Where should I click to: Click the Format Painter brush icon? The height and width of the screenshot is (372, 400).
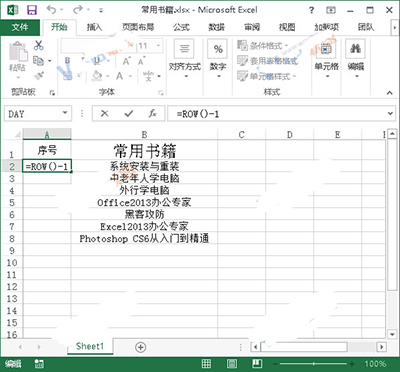point(39,76)
